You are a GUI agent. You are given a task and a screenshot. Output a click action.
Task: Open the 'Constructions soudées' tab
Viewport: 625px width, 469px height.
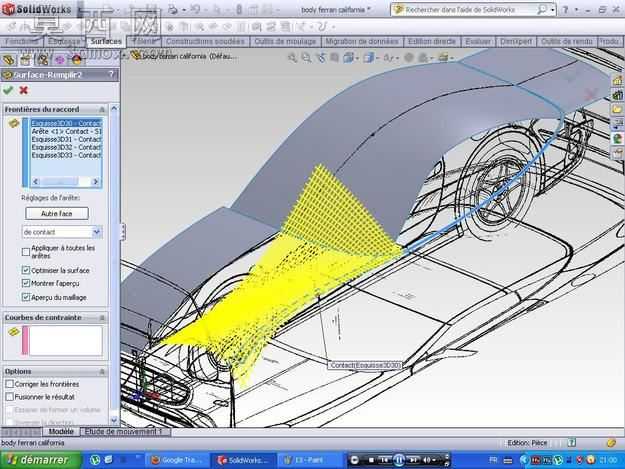(x=205, y=41)
